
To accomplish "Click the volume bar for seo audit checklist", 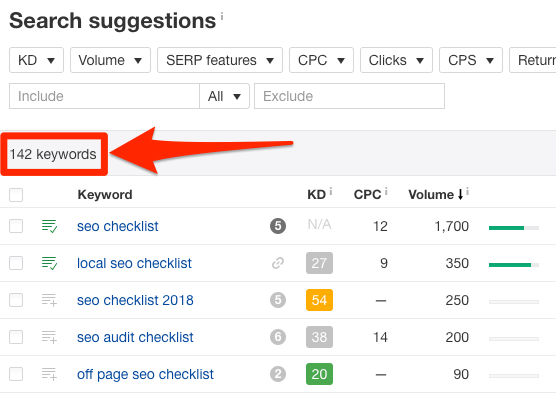I will tap(514, 339).
